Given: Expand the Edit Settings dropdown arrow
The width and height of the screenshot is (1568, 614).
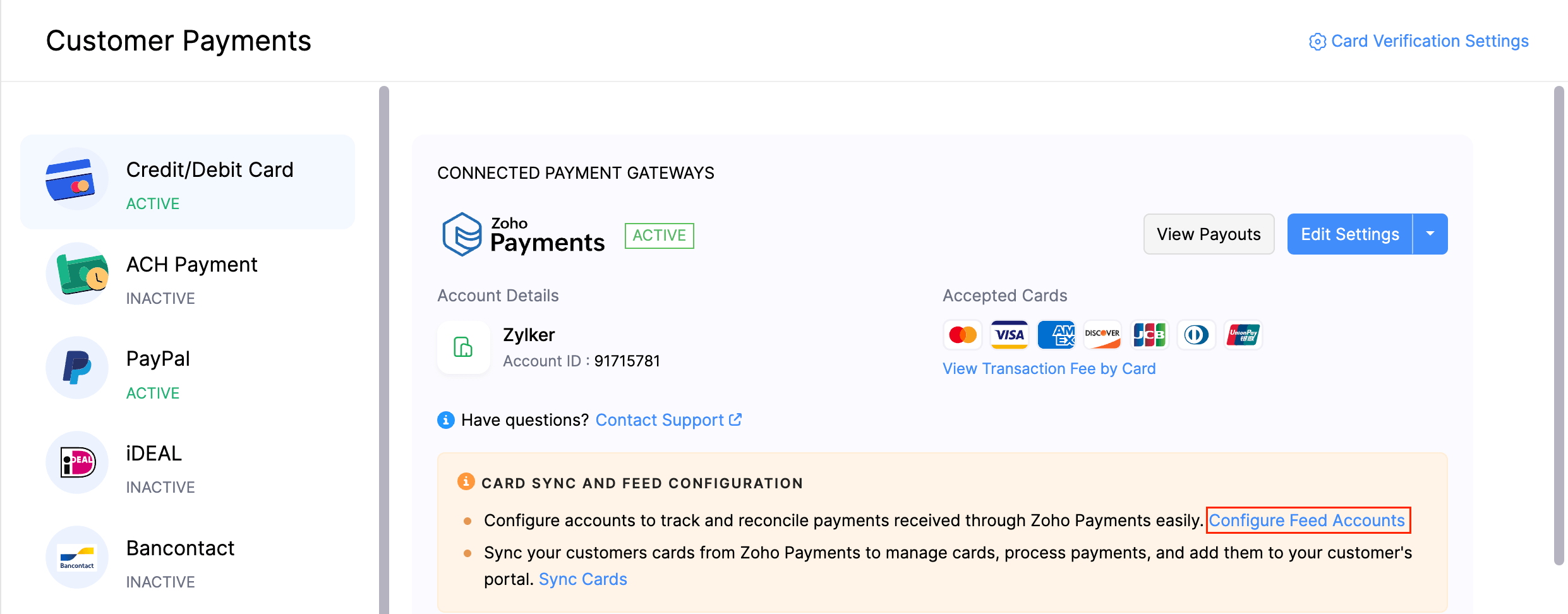Looking at the screenshot, I should (1430, 234).
